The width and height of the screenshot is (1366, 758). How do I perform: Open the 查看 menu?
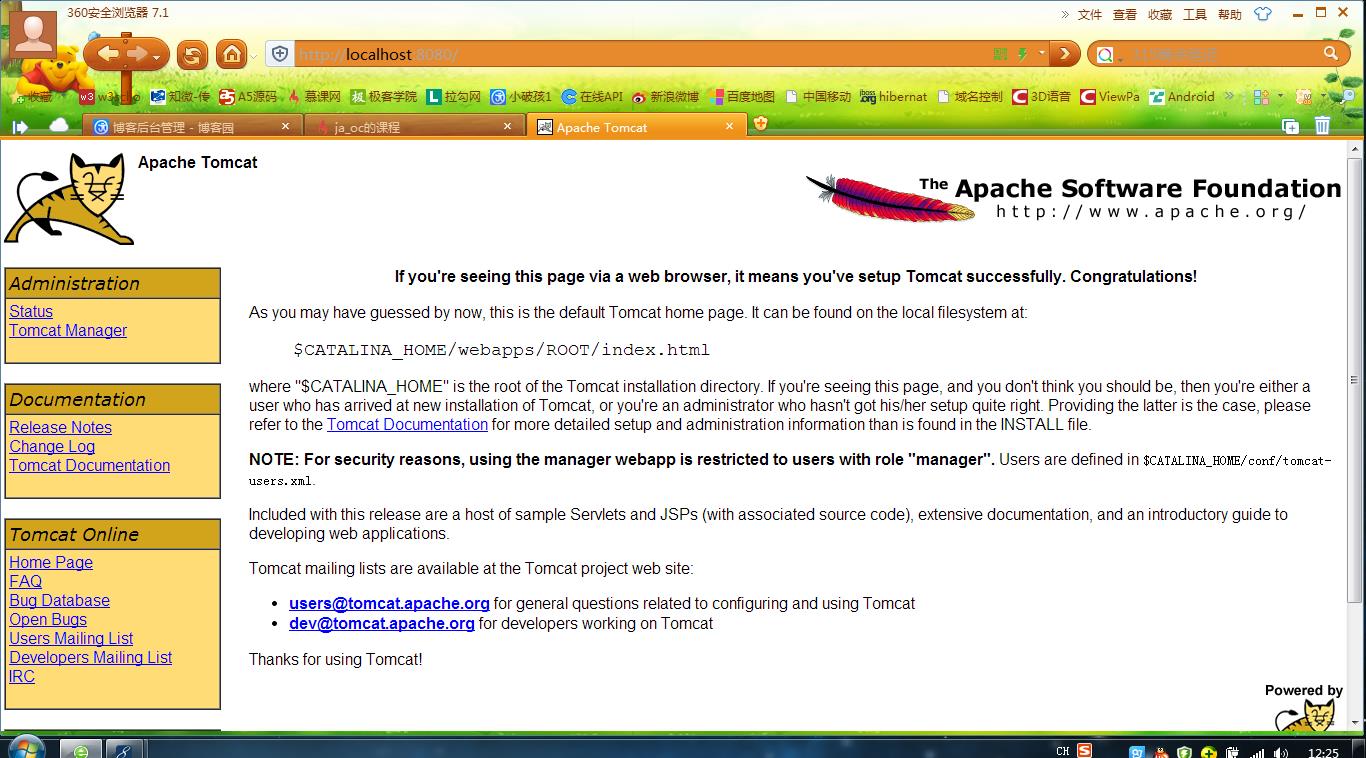pos(1125,14)
